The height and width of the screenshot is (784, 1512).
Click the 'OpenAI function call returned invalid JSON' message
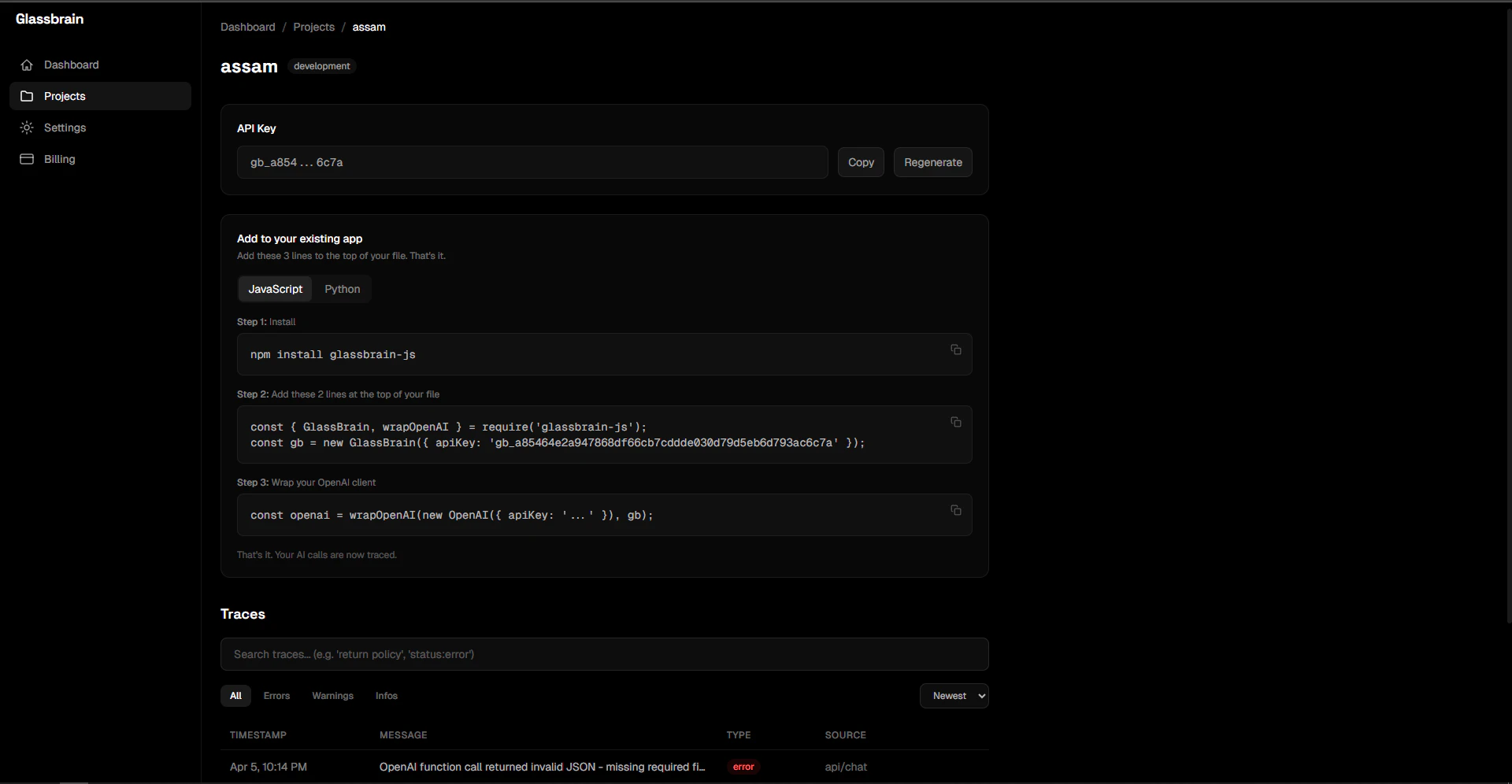[542, 767]
